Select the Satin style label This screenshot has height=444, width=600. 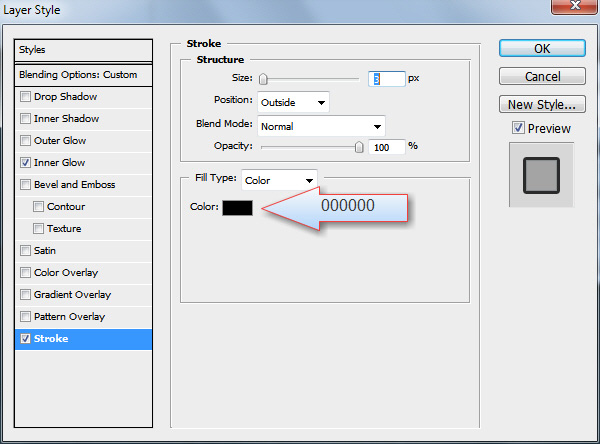pos(45,251)
